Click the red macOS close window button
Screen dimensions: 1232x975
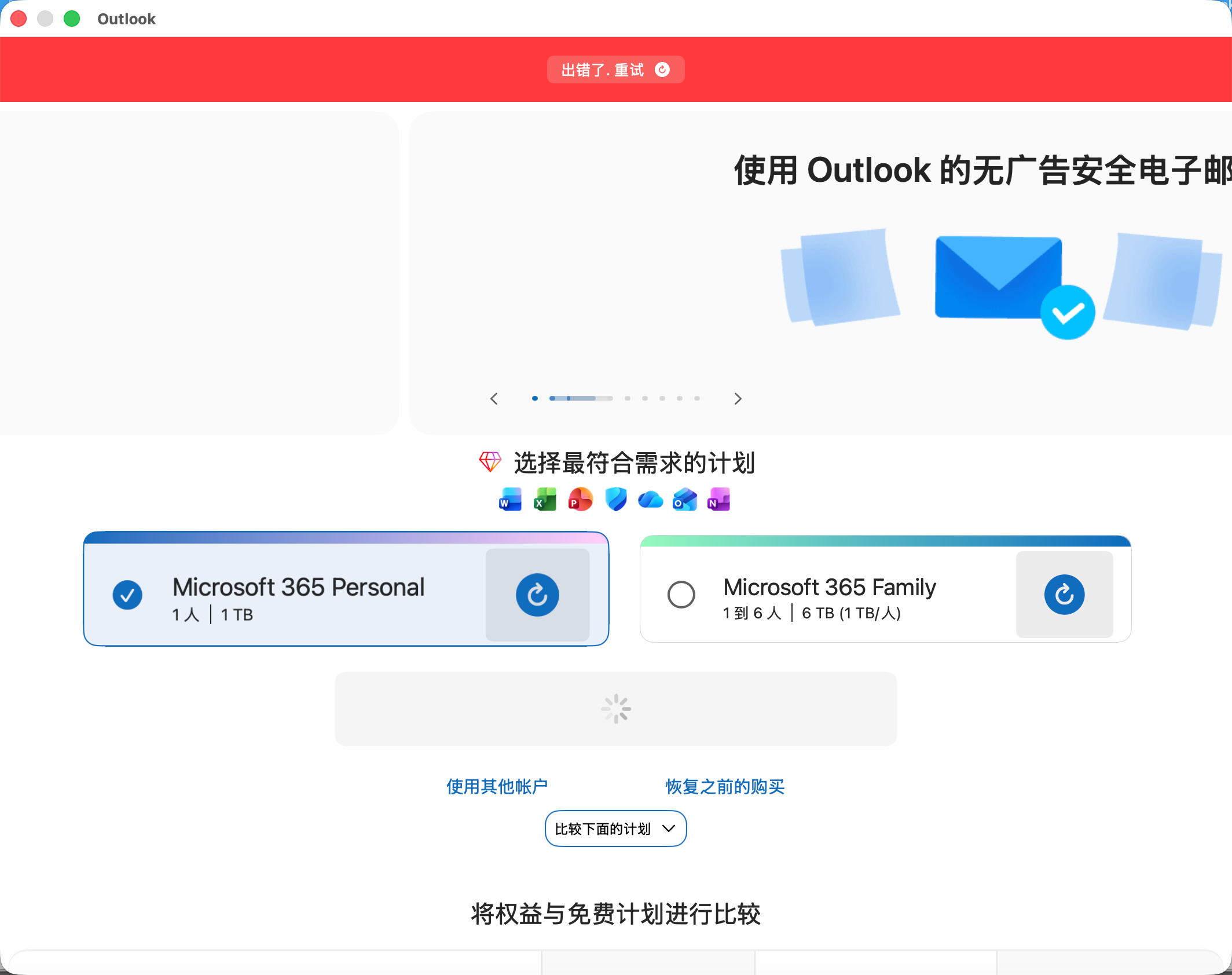coord(19,19)
